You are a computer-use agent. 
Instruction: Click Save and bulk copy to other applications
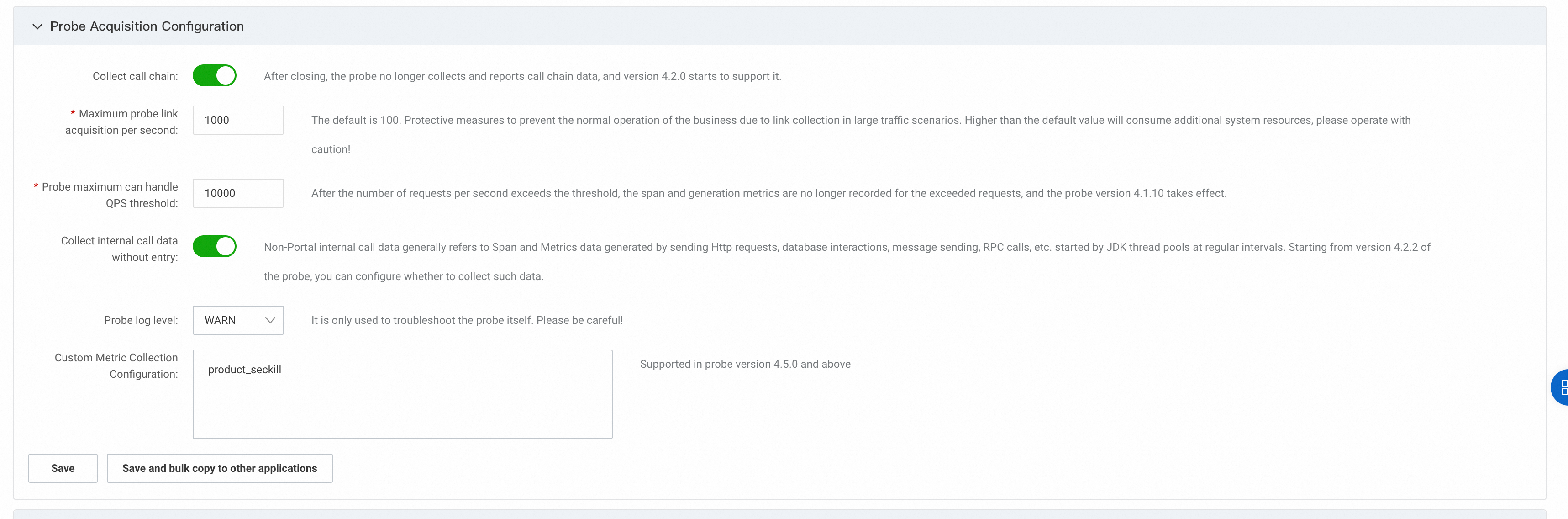219,468
